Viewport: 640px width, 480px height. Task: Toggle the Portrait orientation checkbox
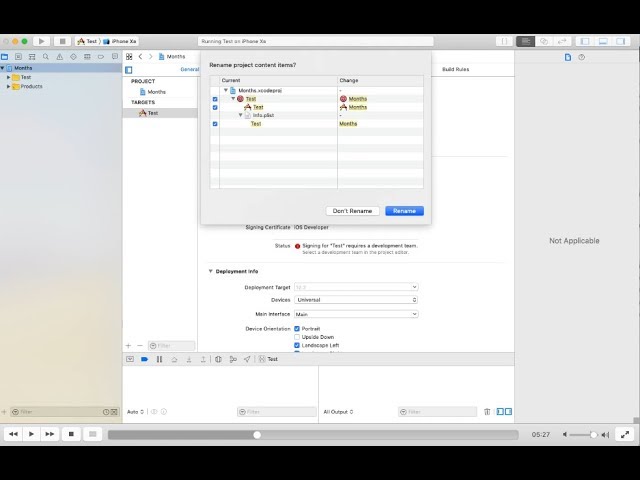(x=297, y=329)
